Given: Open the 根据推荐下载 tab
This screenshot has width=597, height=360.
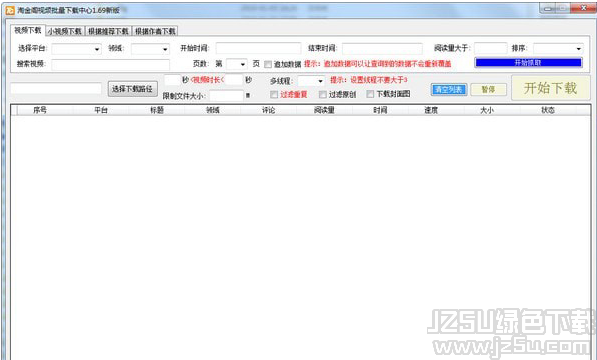Looking at the screenshot, I should tap(108, 31).
